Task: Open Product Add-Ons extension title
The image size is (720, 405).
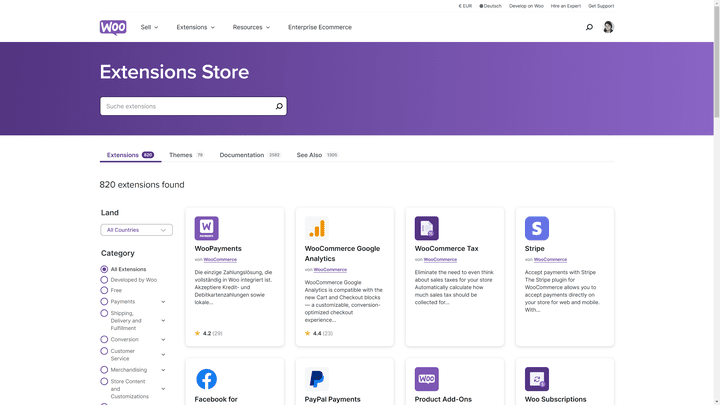Action: coord(443,399)
